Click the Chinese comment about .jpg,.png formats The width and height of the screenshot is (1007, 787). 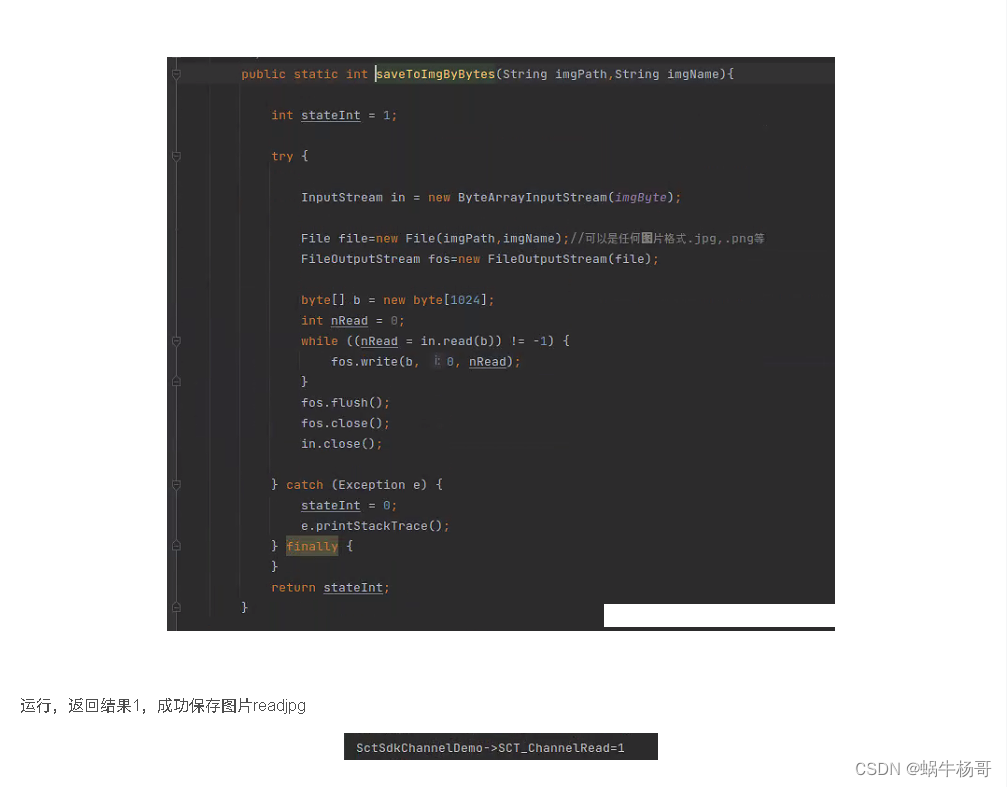(x=667, y=238)
